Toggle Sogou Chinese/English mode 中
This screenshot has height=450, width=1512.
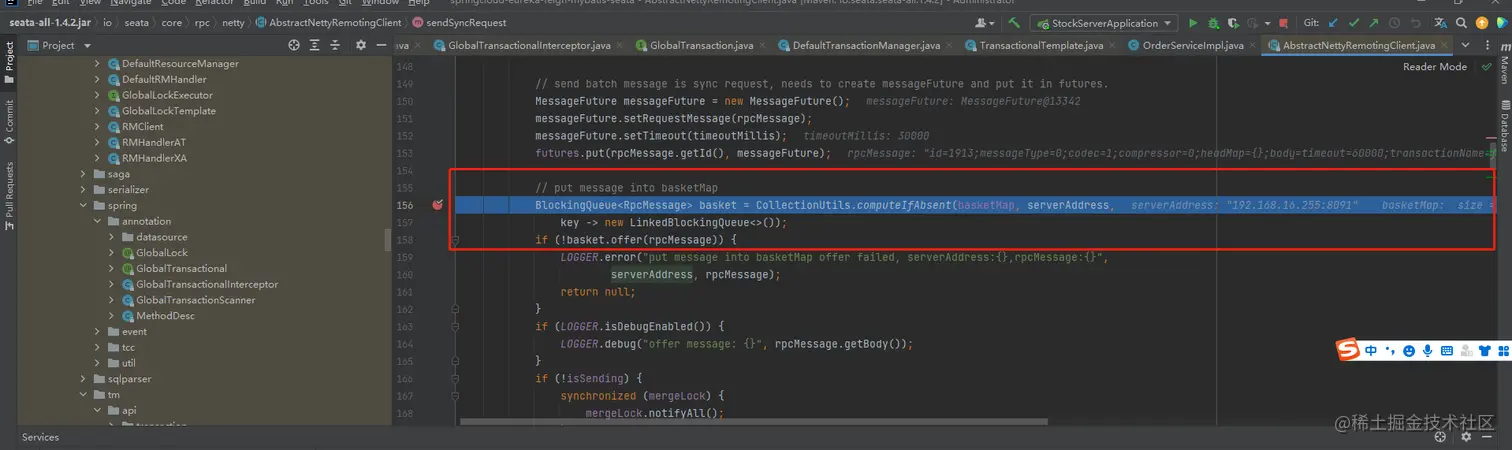tap(1371, 351)
